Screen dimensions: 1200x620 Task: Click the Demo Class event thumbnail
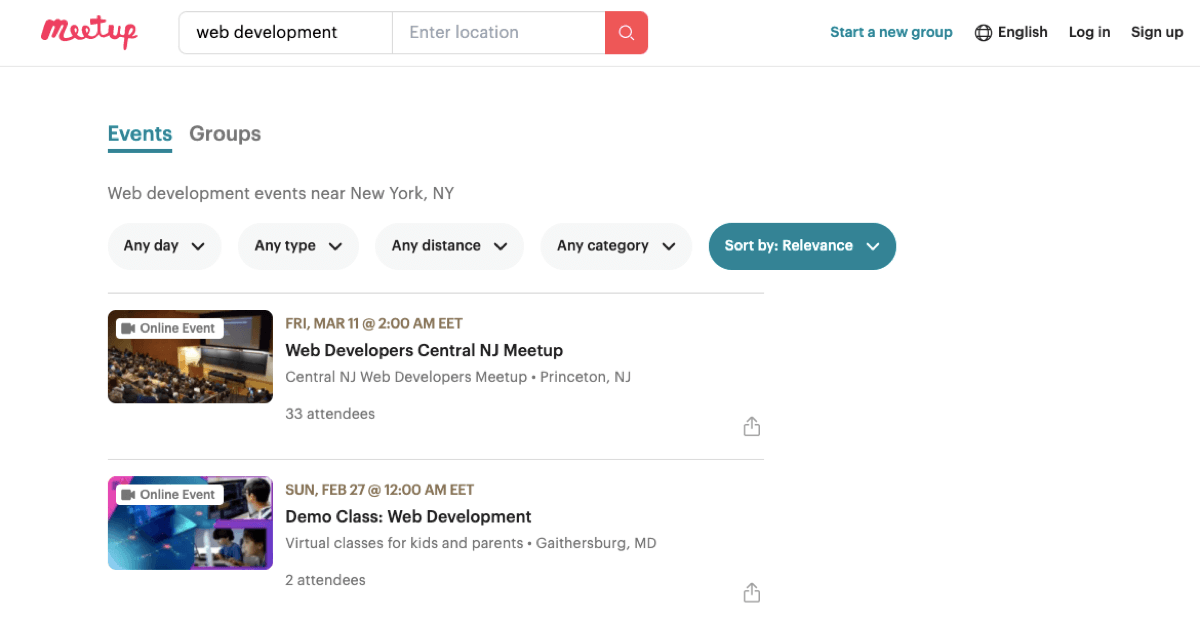point(190,523)
